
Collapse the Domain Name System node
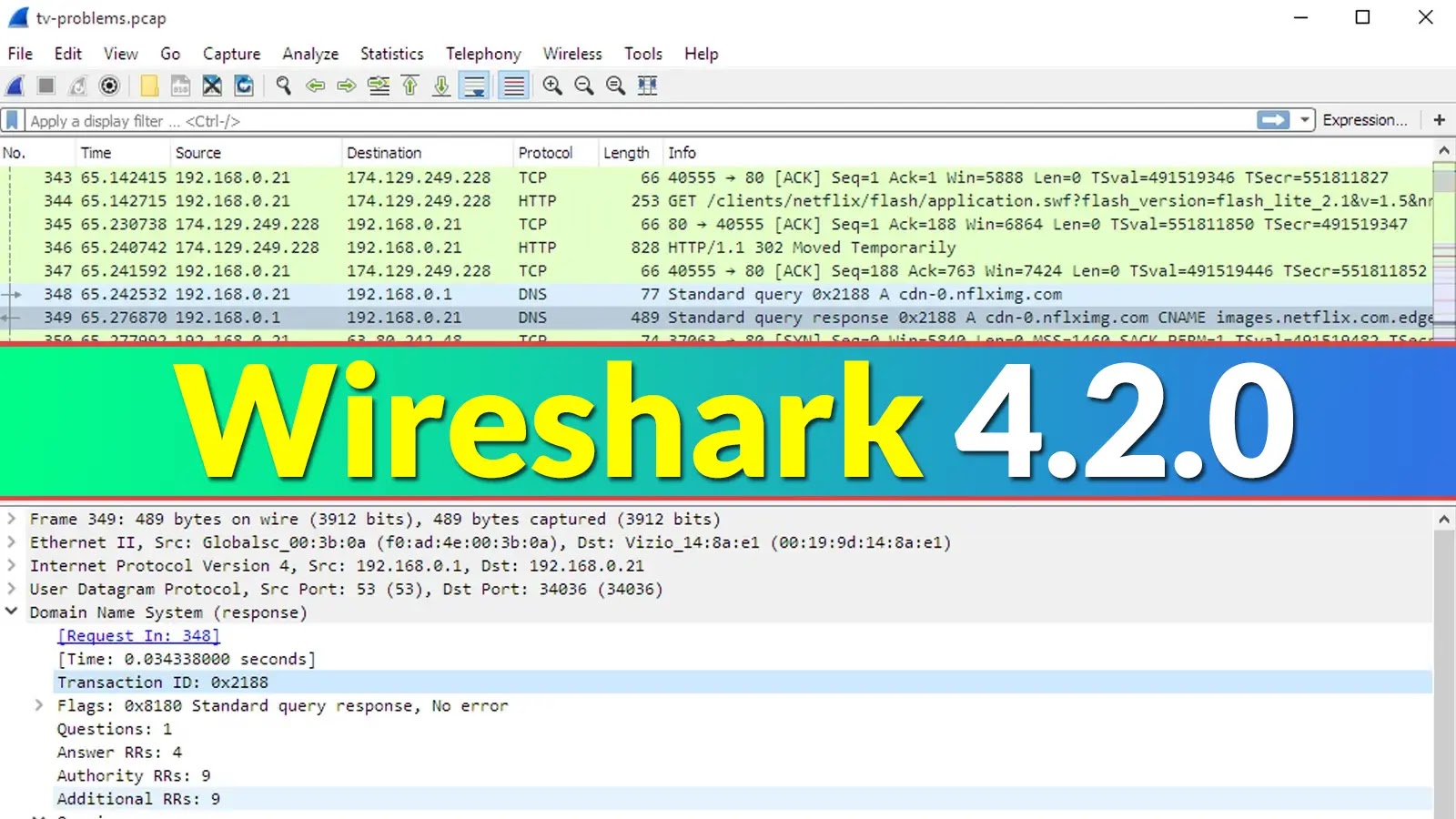12,612
